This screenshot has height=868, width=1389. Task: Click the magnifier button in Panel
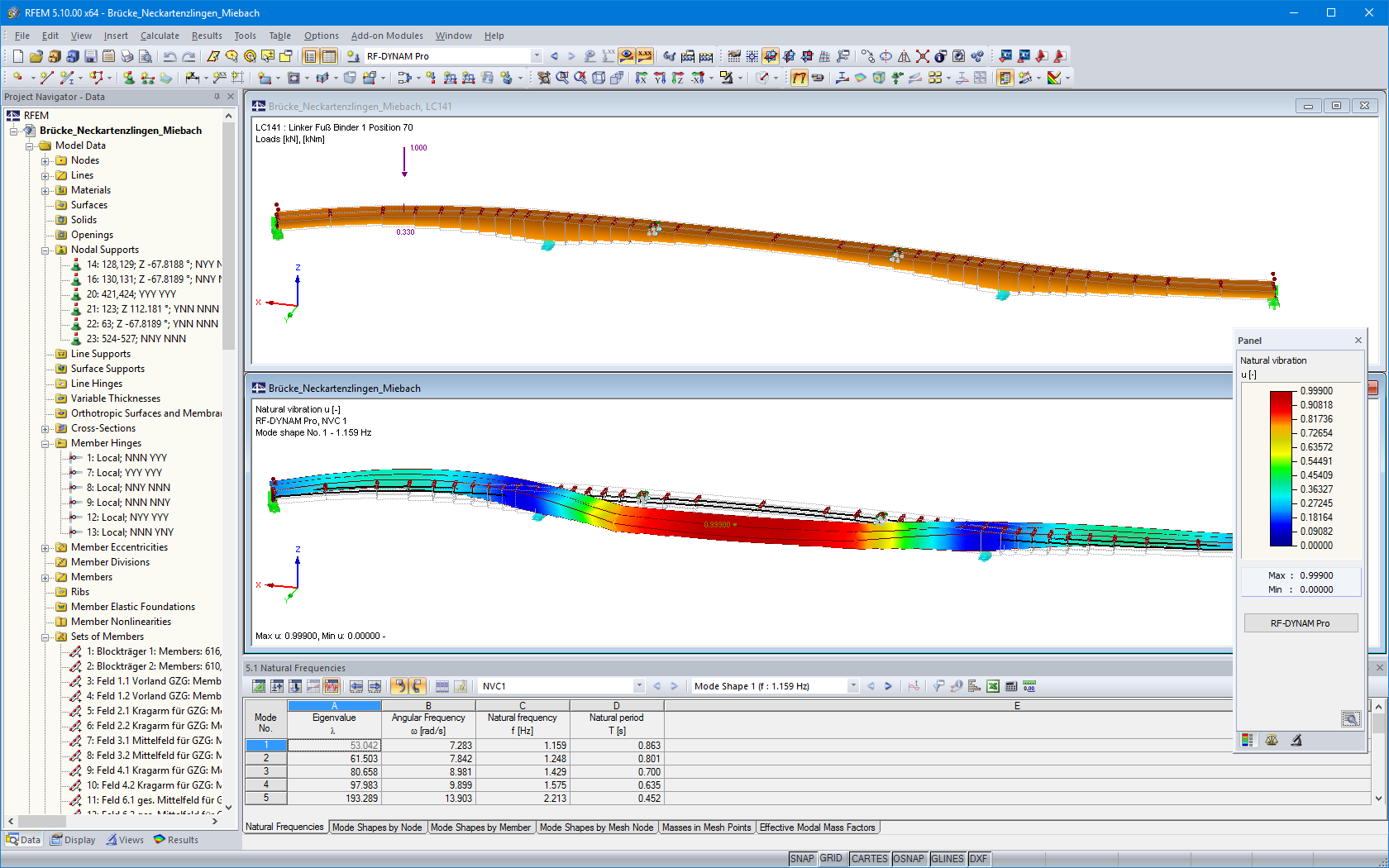[x=1351, y=719]
